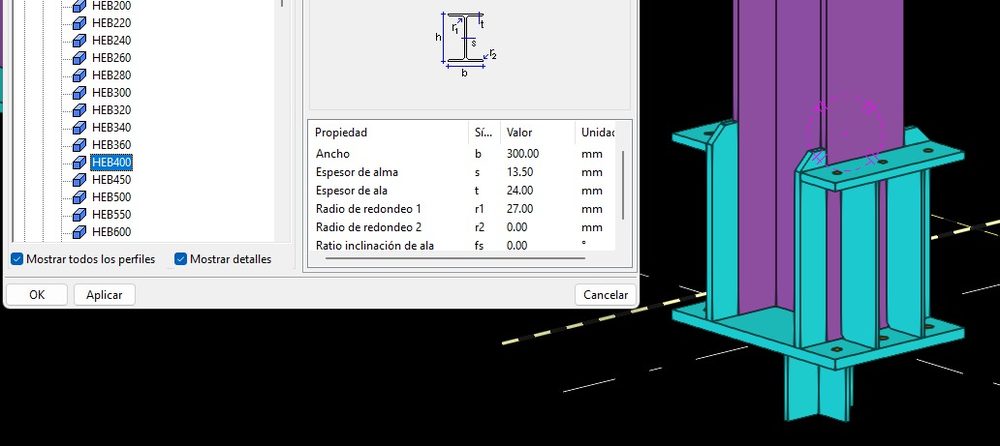This screenshot has height=446, width=1000.
Task: Select highlighted HEB400 tree entry
Action: pyautogui.click(x=112, y=162)
